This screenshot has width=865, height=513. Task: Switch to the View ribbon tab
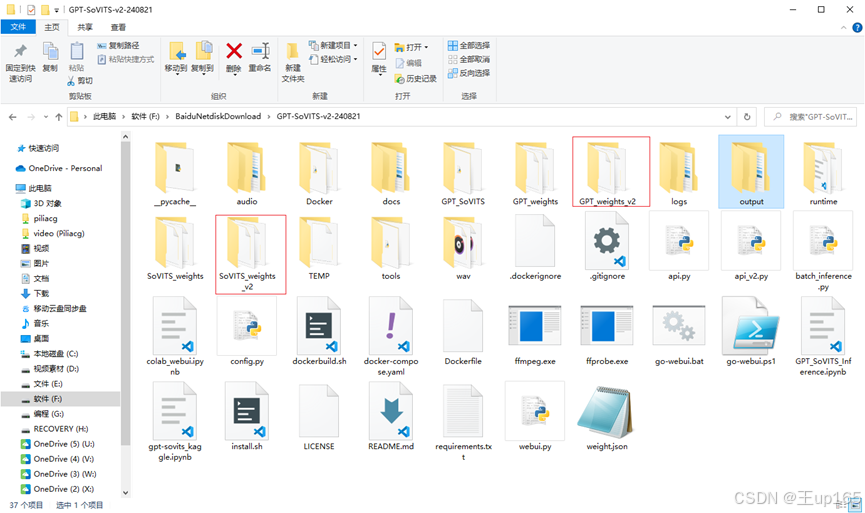tap(118, 27)
